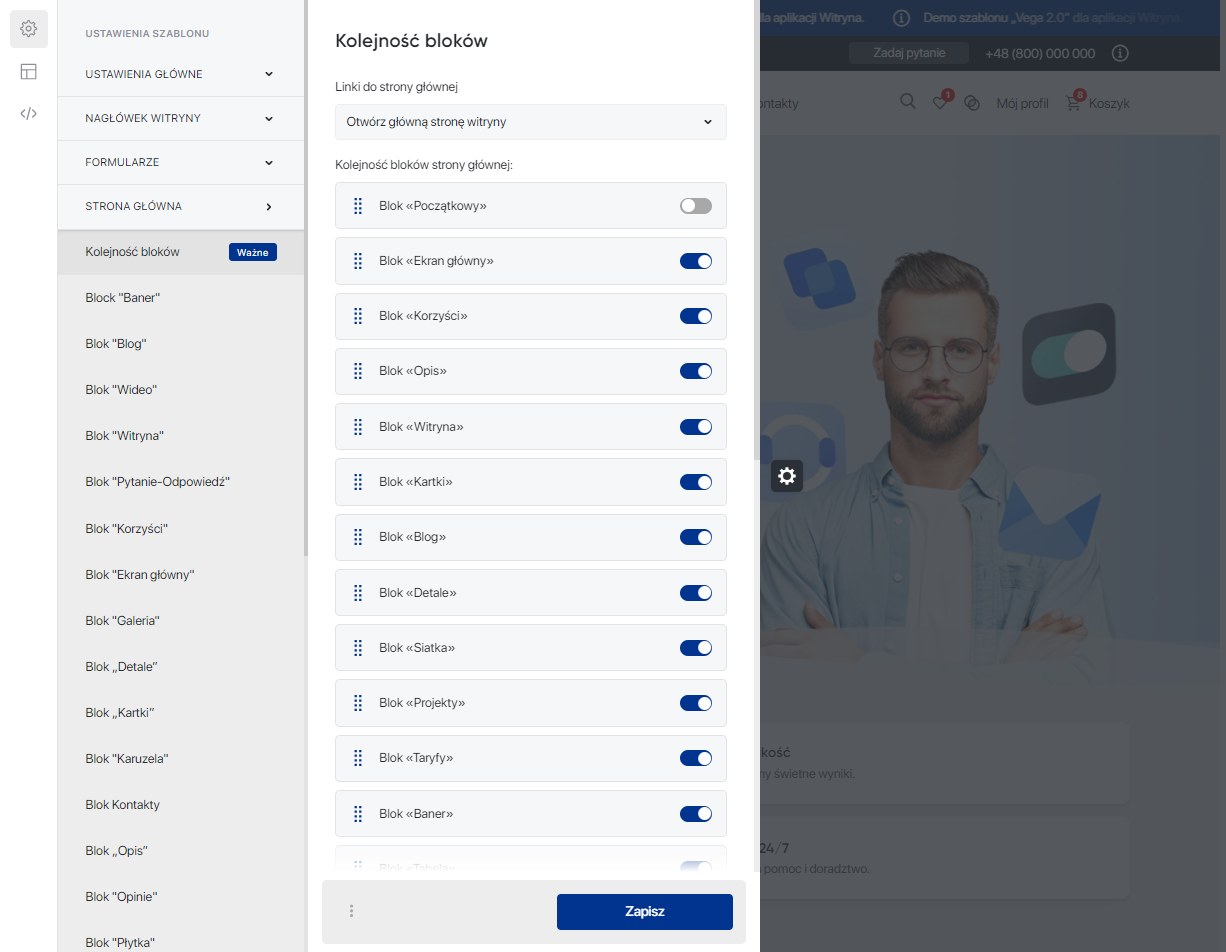This screenshot has height=952, width=1226.
Task: Turn off the Blok «Blog» toggle
Action: coord(696,537)
